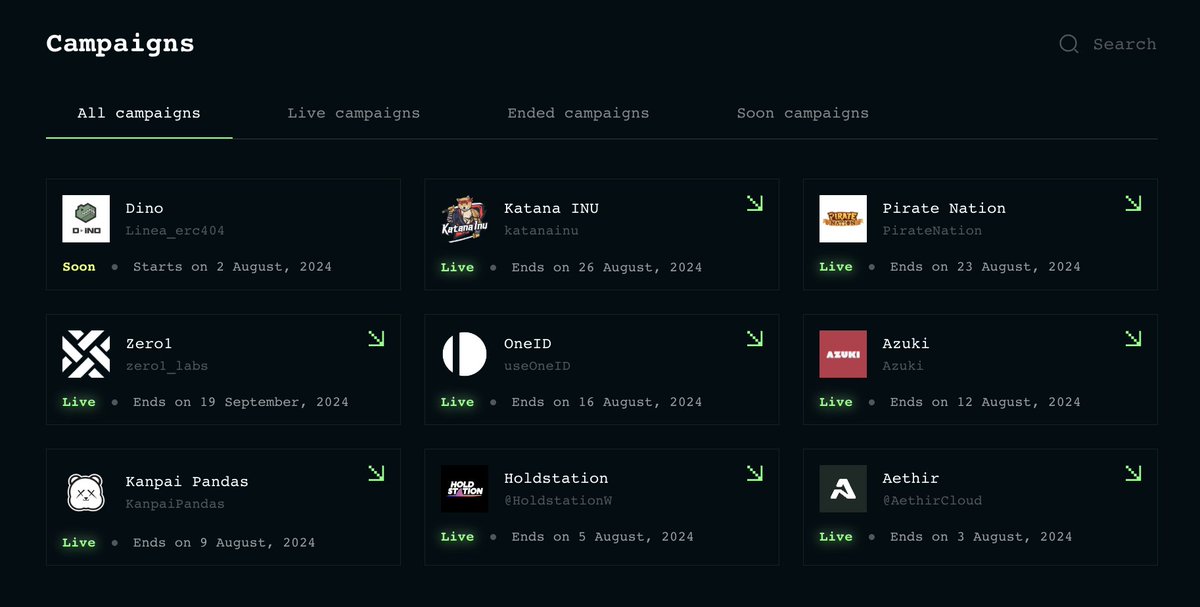Focus the Search input field
This screenshot has height=607, width=1200.
pos(1124,44)
